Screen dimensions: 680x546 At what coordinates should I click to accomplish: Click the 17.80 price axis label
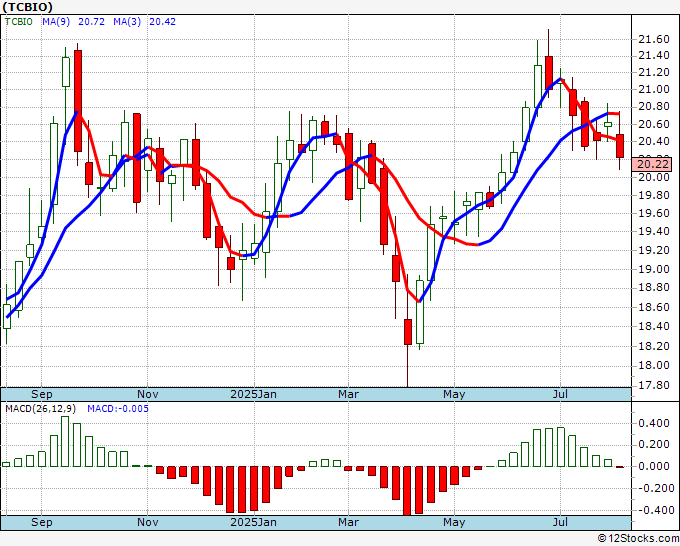(654, 386)
